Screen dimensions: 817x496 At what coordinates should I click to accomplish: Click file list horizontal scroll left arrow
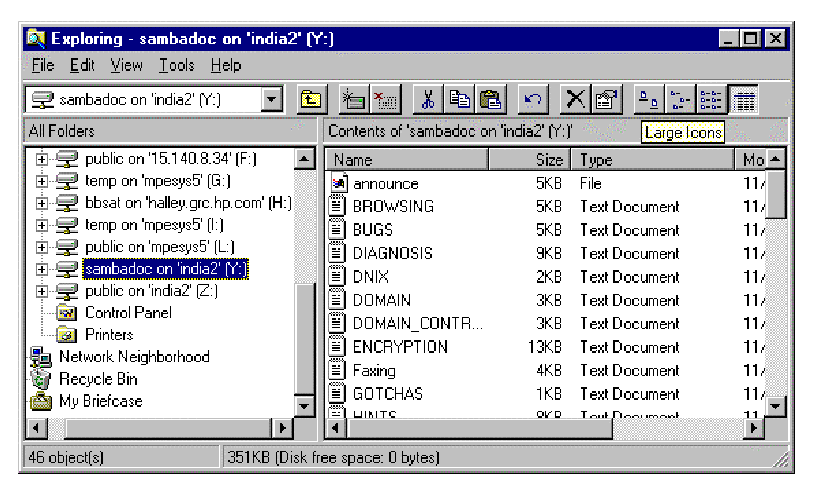[336, 428]
